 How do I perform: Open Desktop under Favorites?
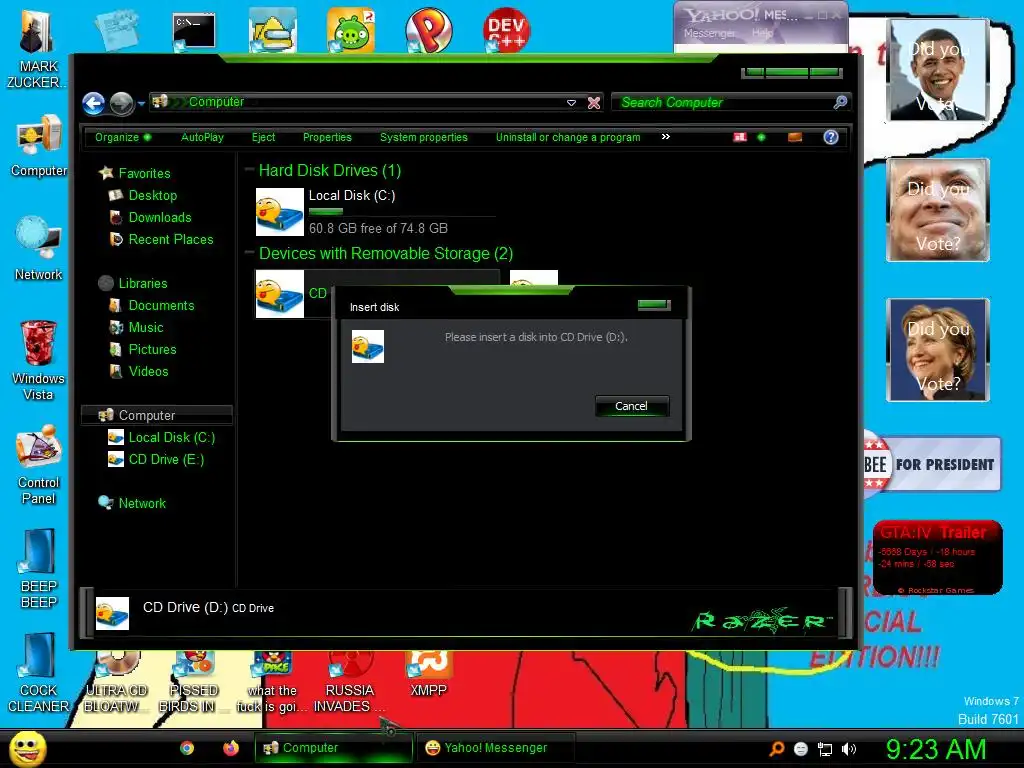153,195
